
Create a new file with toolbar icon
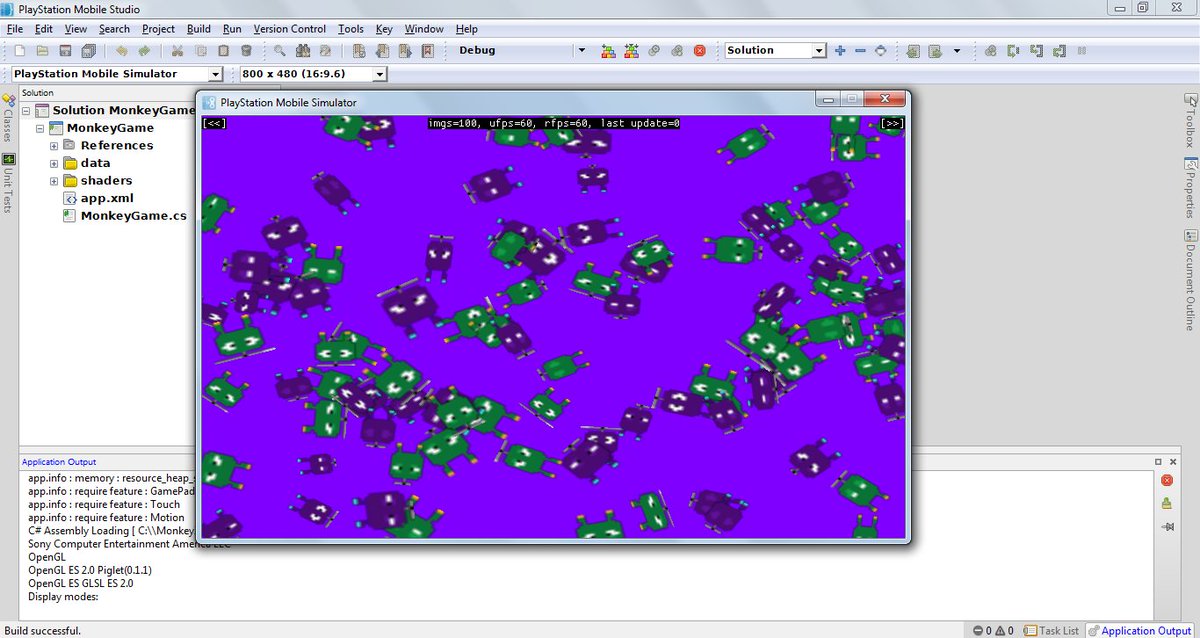(19, 51)
